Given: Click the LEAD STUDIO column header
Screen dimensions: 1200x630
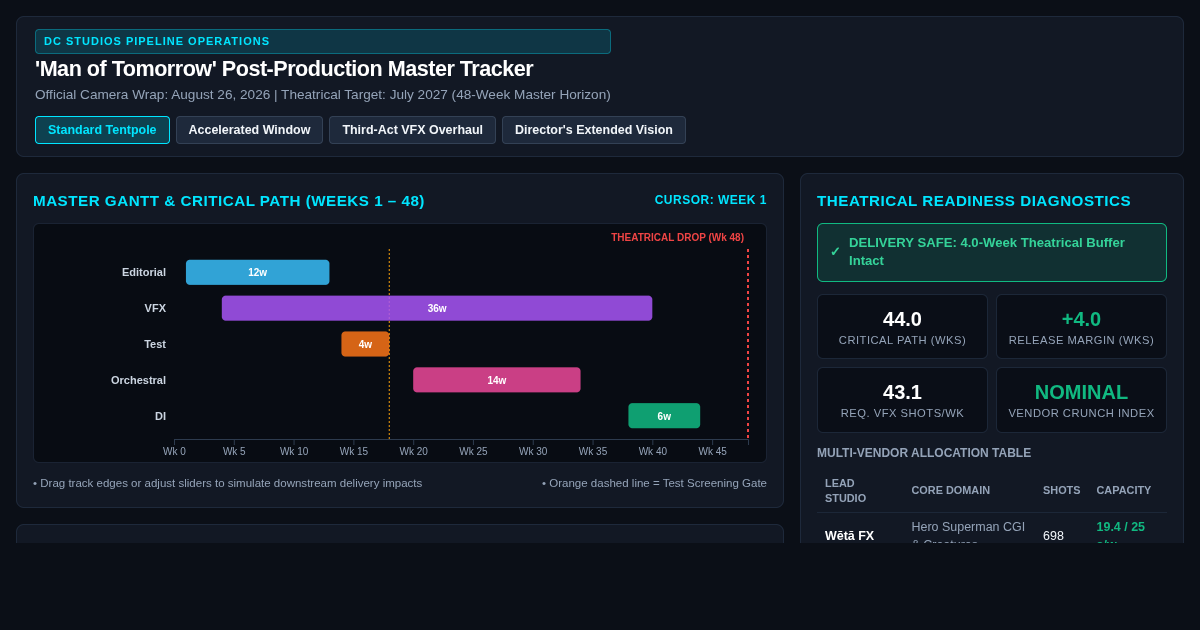Looking at the screenshot, I should tap(846, 490).
